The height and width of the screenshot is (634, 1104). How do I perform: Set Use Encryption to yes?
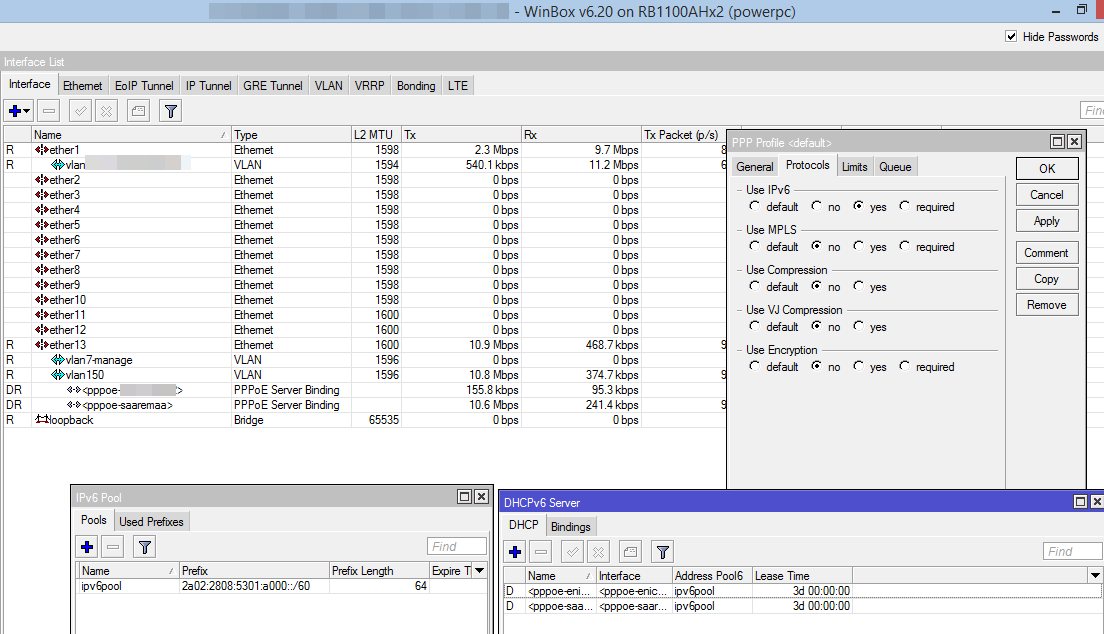point(858,366)
